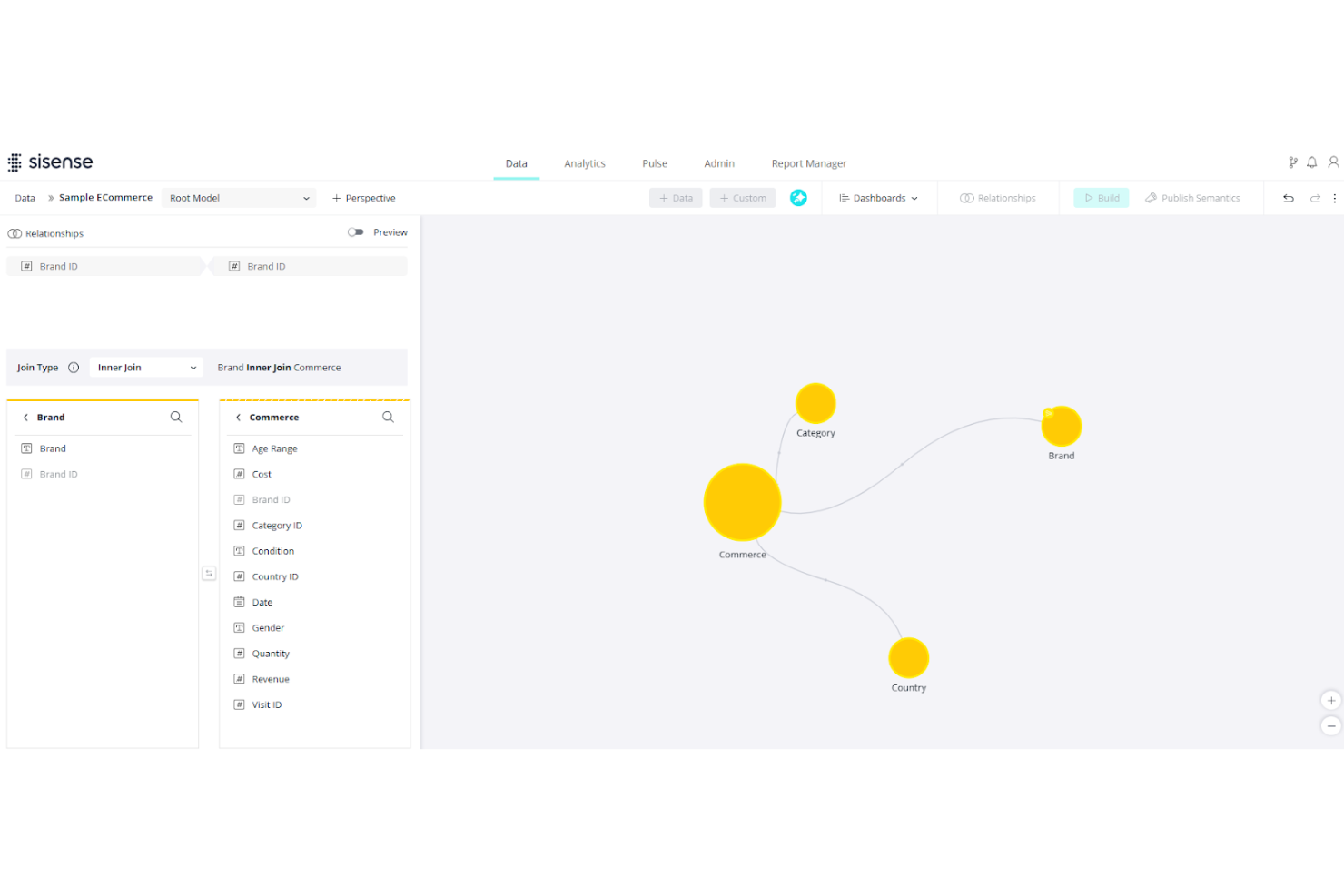Screen dimensions: 1344x896
Task: Open the Pulse menu item
Action: (x=654, y=163)
